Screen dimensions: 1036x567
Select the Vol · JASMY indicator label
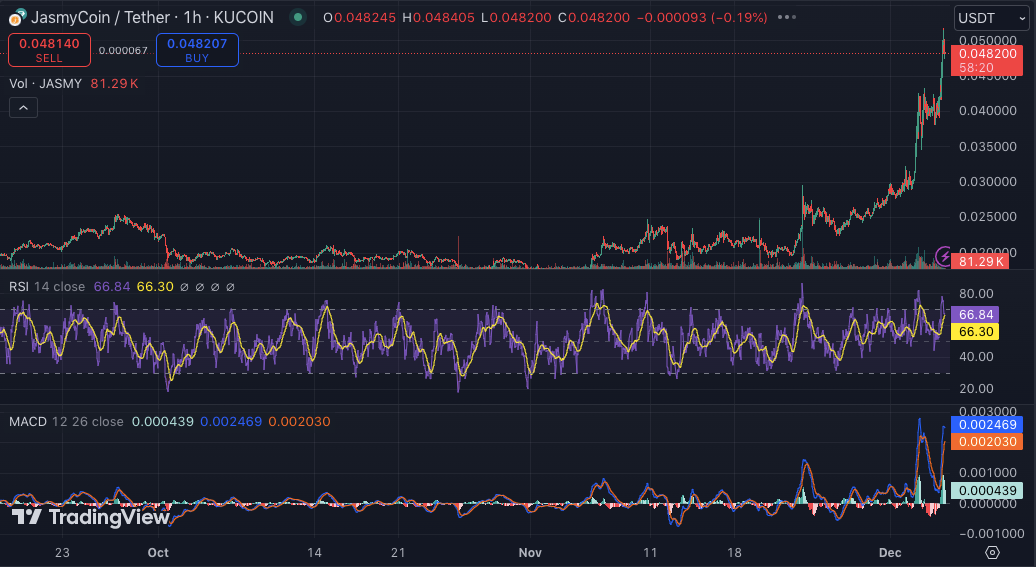point(46,84)
